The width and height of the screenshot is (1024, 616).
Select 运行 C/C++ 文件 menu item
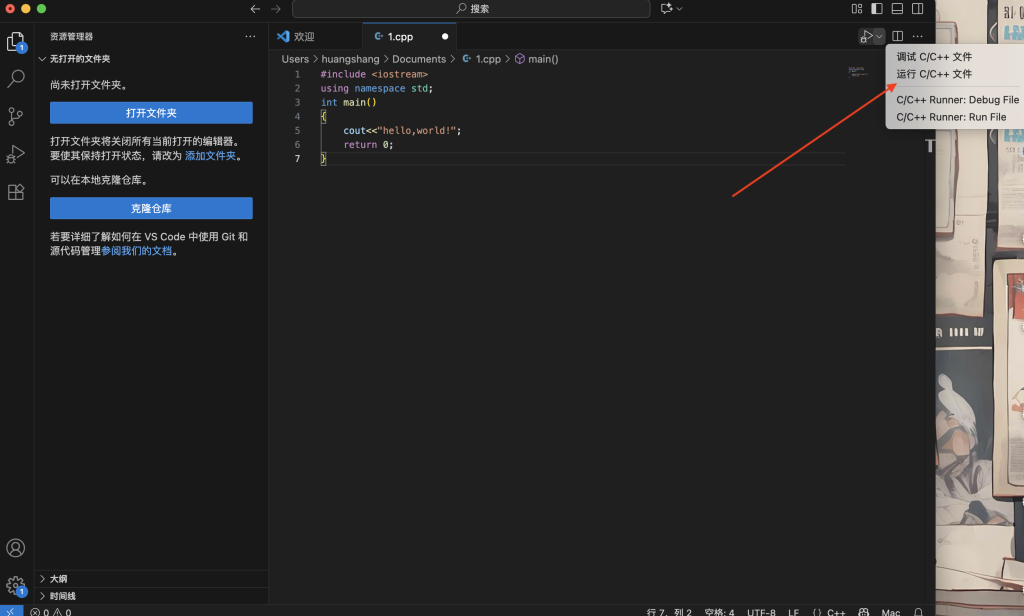tap(934, 74)
